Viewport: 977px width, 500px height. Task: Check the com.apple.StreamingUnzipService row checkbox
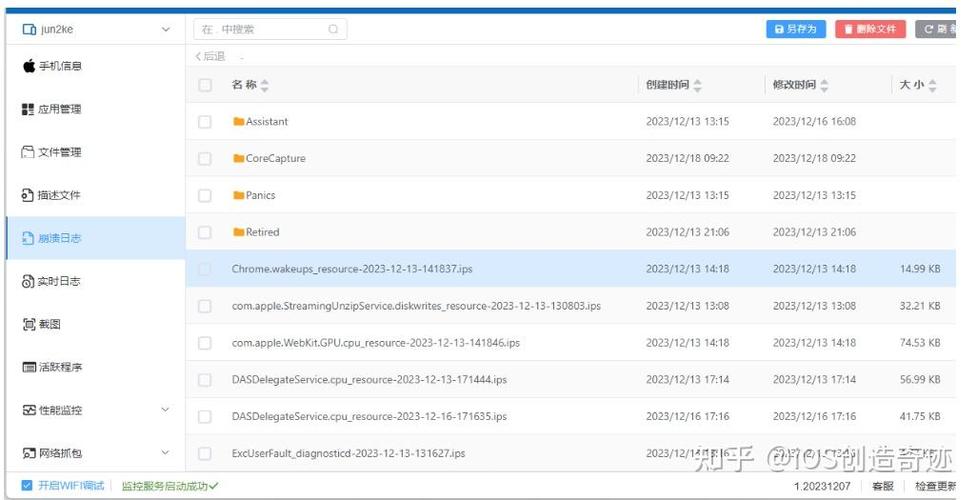205,306
